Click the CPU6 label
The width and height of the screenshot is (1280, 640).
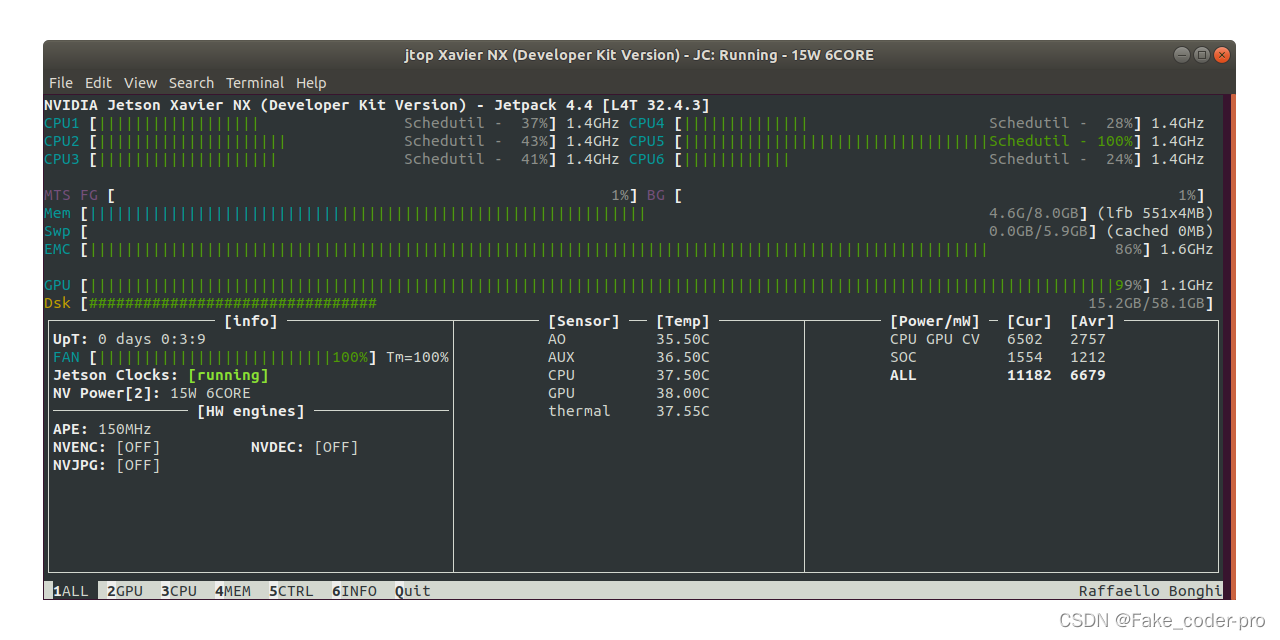click(646, 159)
